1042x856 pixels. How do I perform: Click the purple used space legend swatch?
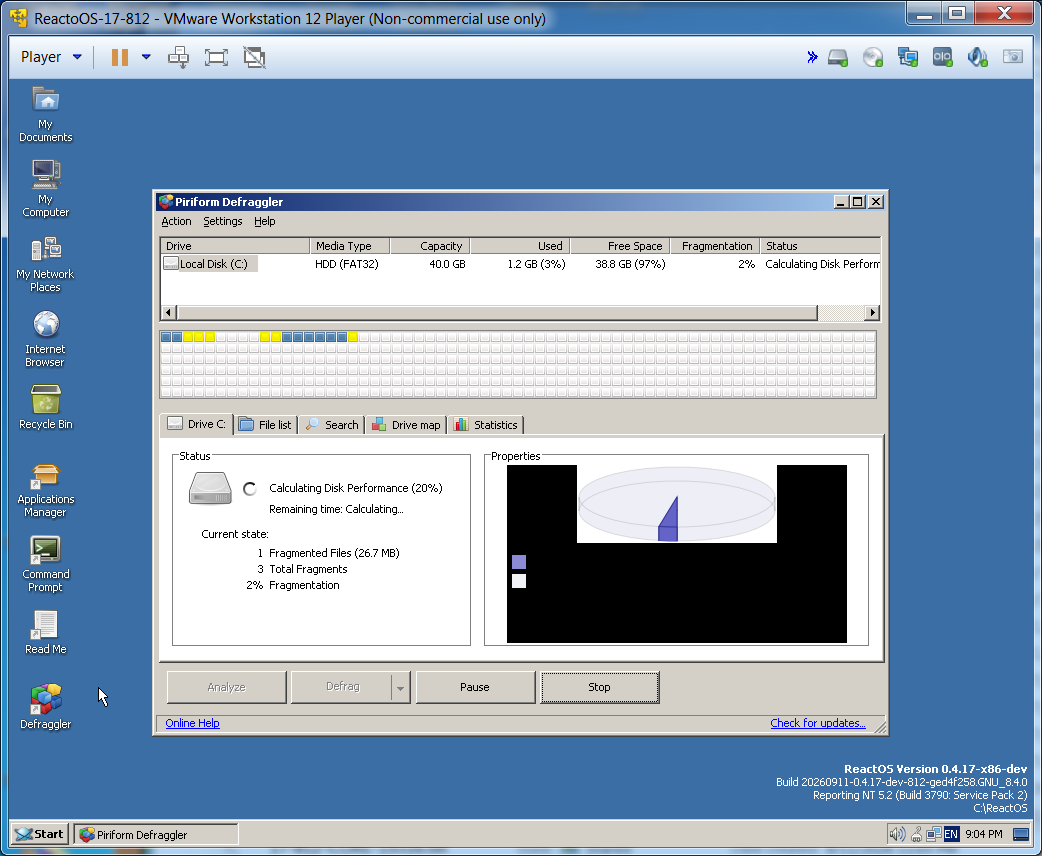519,562
